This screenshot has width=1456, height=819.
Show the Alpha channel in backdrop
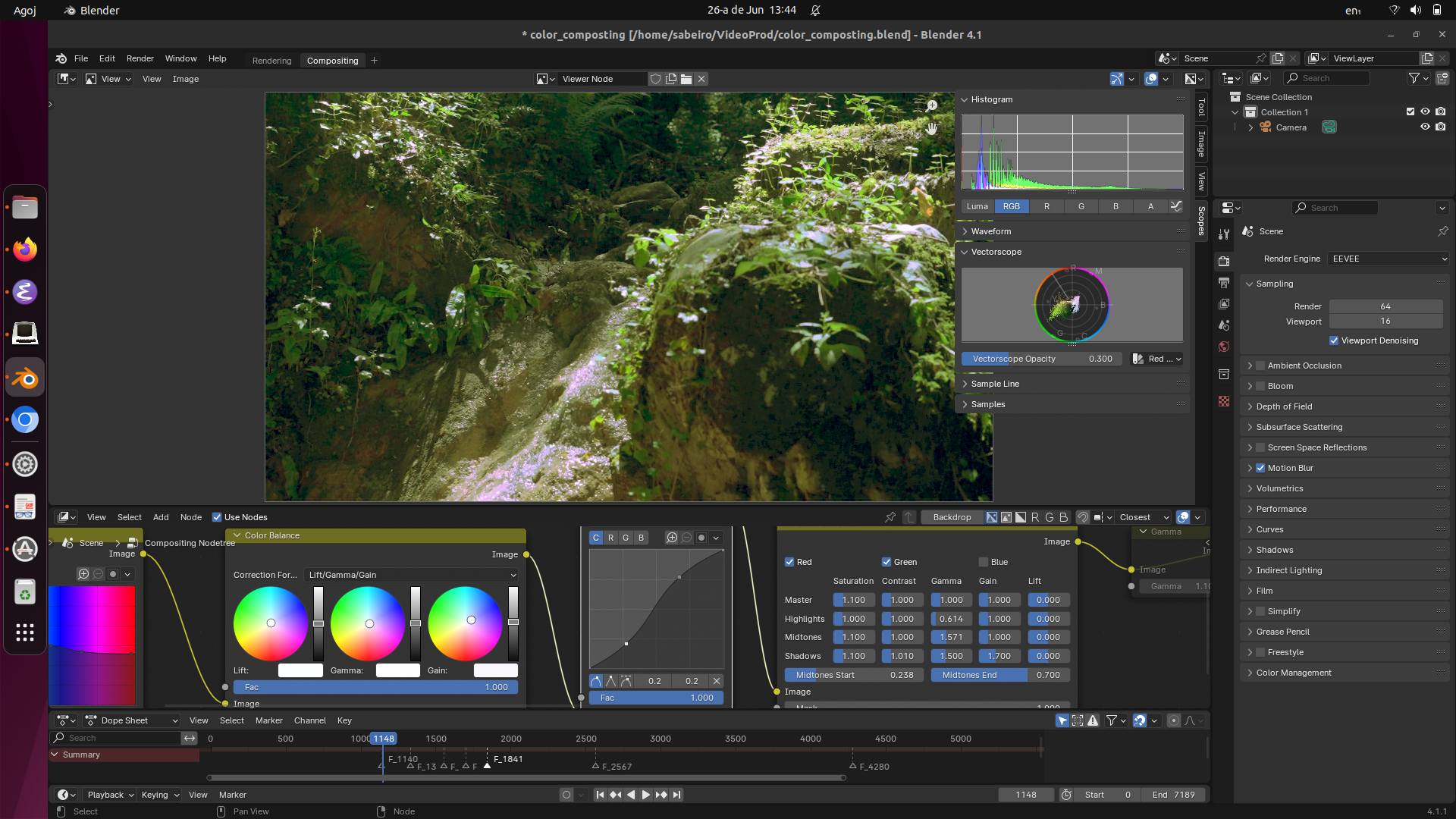pyautogui.click(x=1021, y=517)
